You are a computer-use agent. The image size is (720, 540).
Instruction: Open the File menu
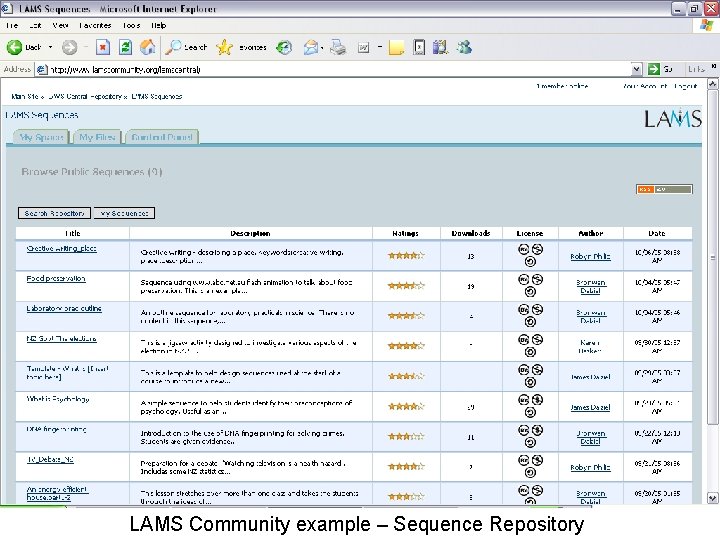(11, 25)
